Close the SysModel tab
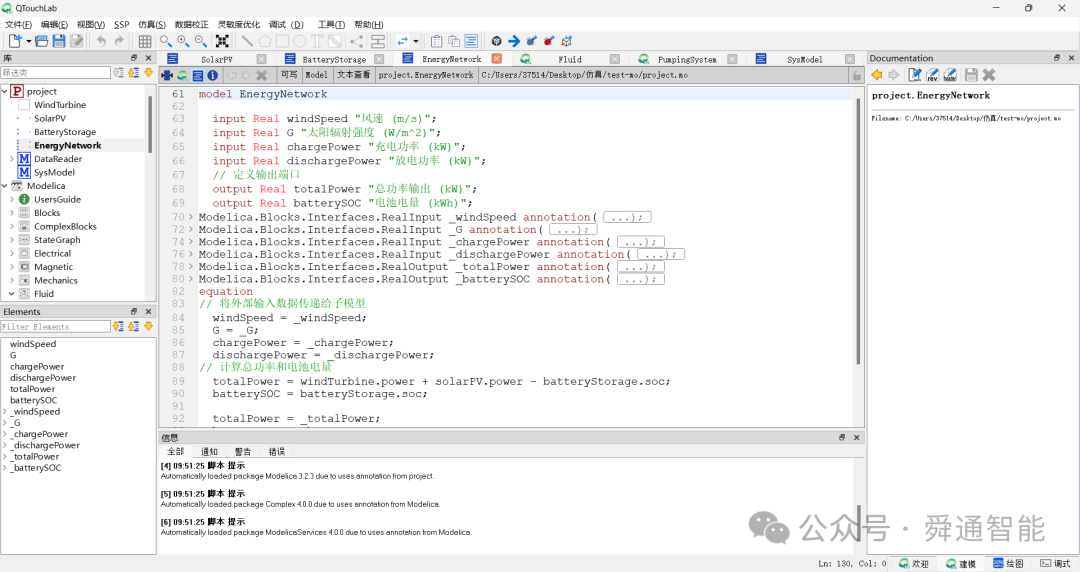 coord(850,59)
